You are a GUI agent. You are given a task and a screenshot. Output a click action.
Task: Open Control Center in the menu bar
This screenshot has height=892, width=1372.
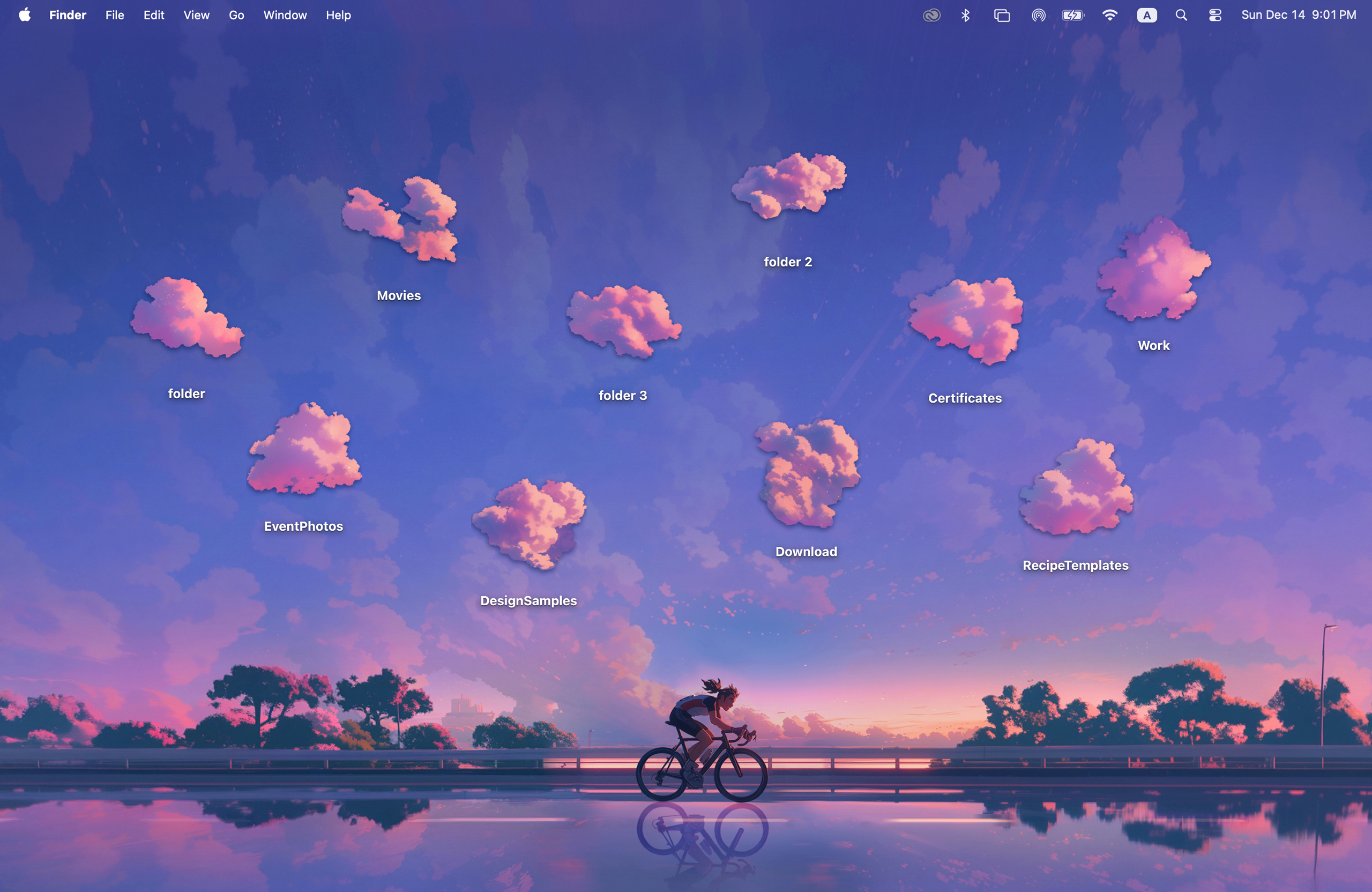pos(1214,15)
